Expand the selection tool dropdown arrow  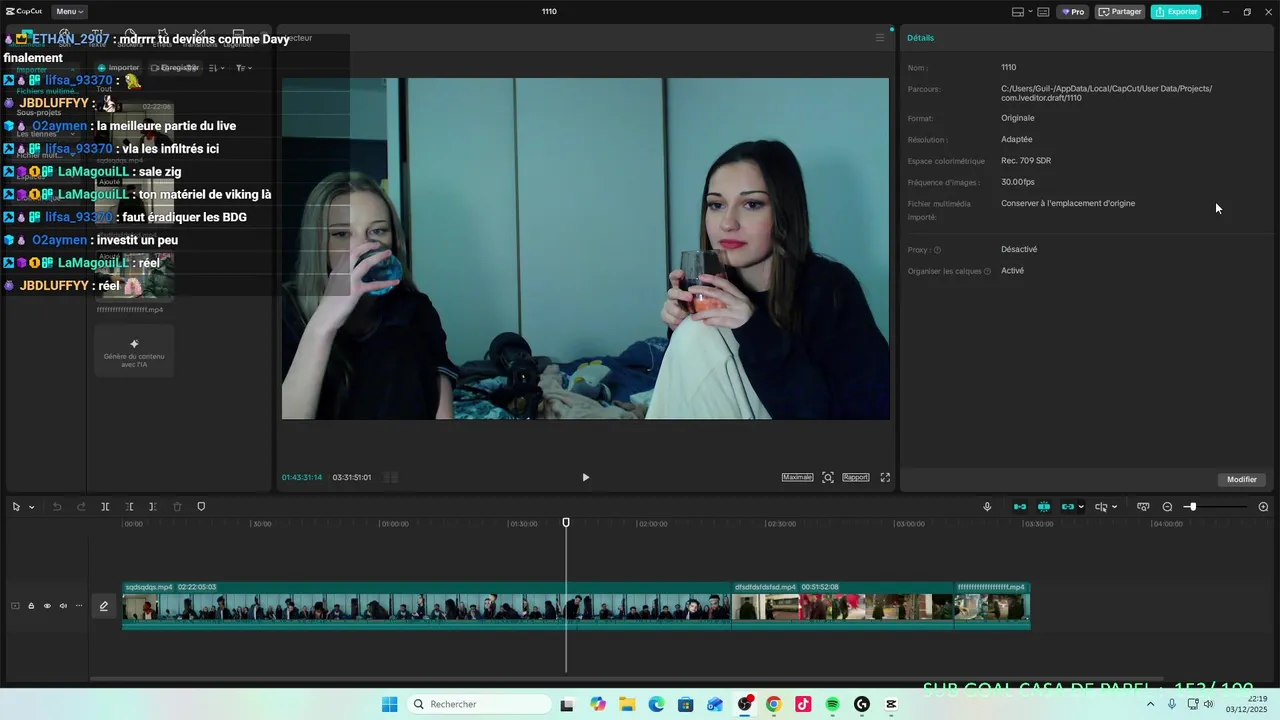[32, 507]
